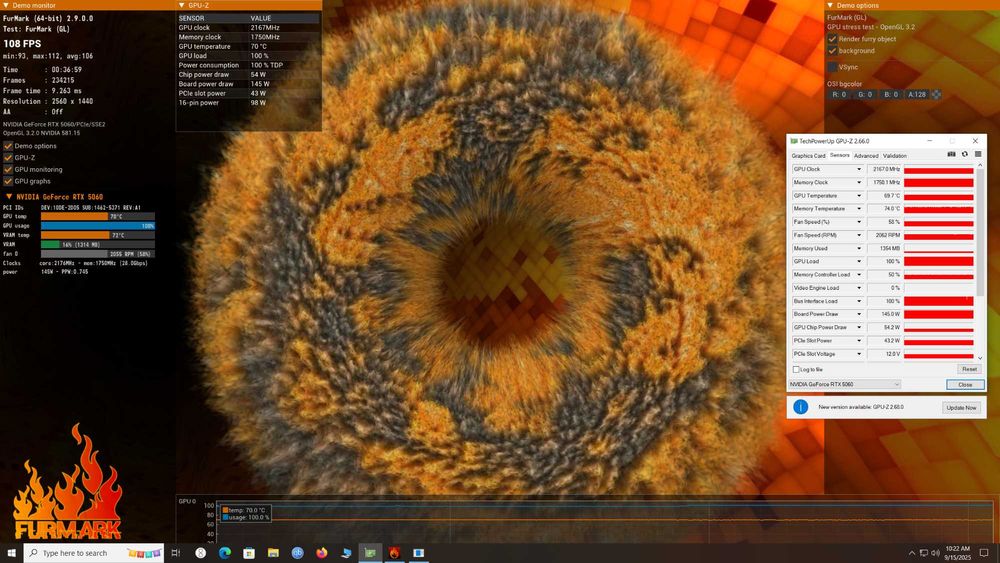The image size is (1000, 563).
Task: Open the volume control in system tray
Action: pos(935,553)
